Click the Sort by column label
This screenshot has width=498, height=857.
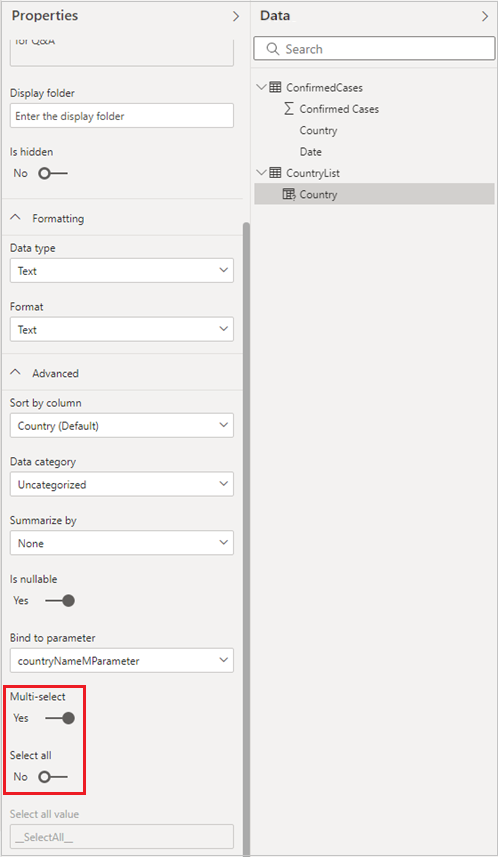[45, 403]
